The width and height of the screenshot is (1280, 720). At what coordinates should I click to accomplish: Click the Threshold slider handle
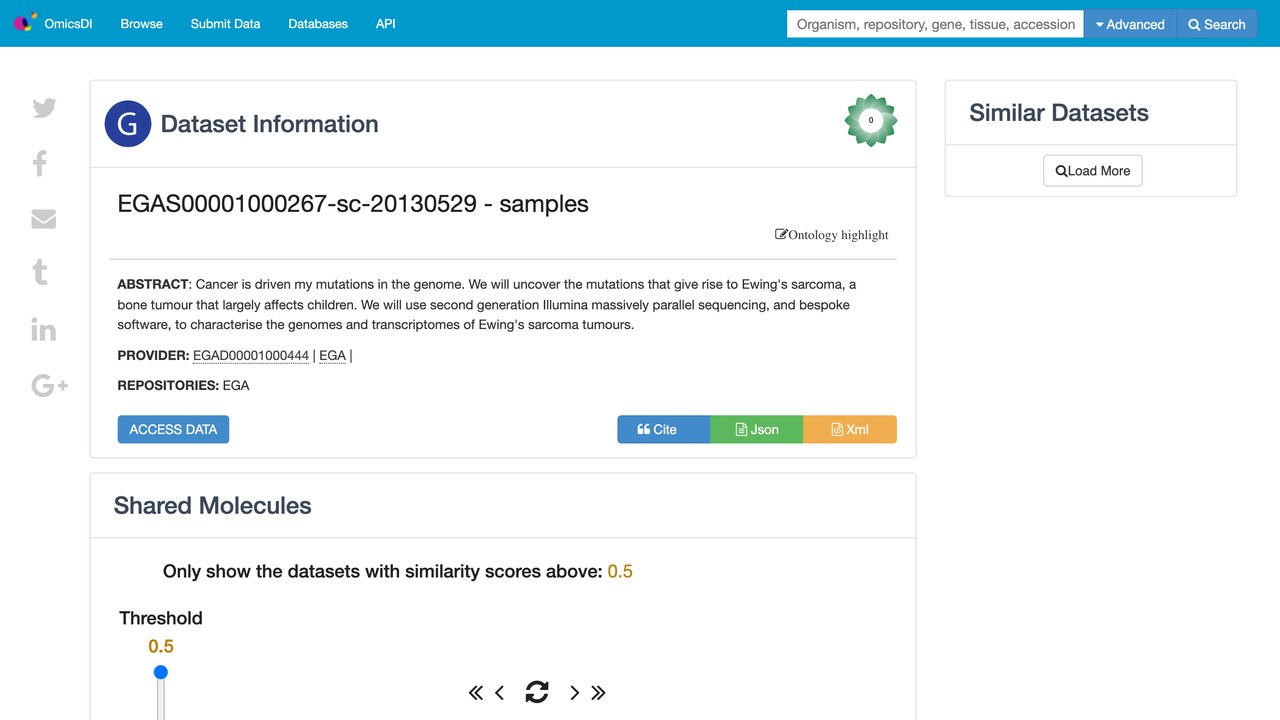click(160, 672)
